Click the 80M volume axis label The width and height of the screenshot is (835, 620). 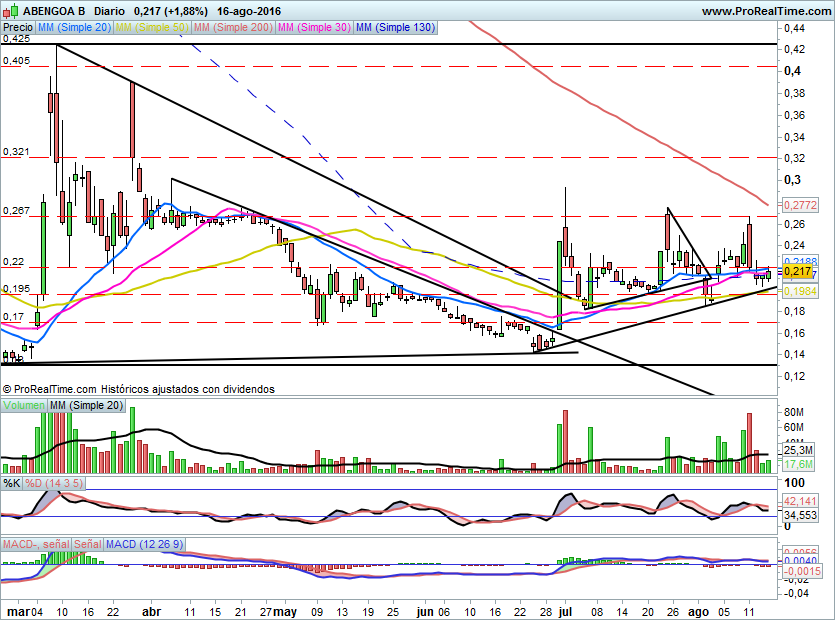794,412
